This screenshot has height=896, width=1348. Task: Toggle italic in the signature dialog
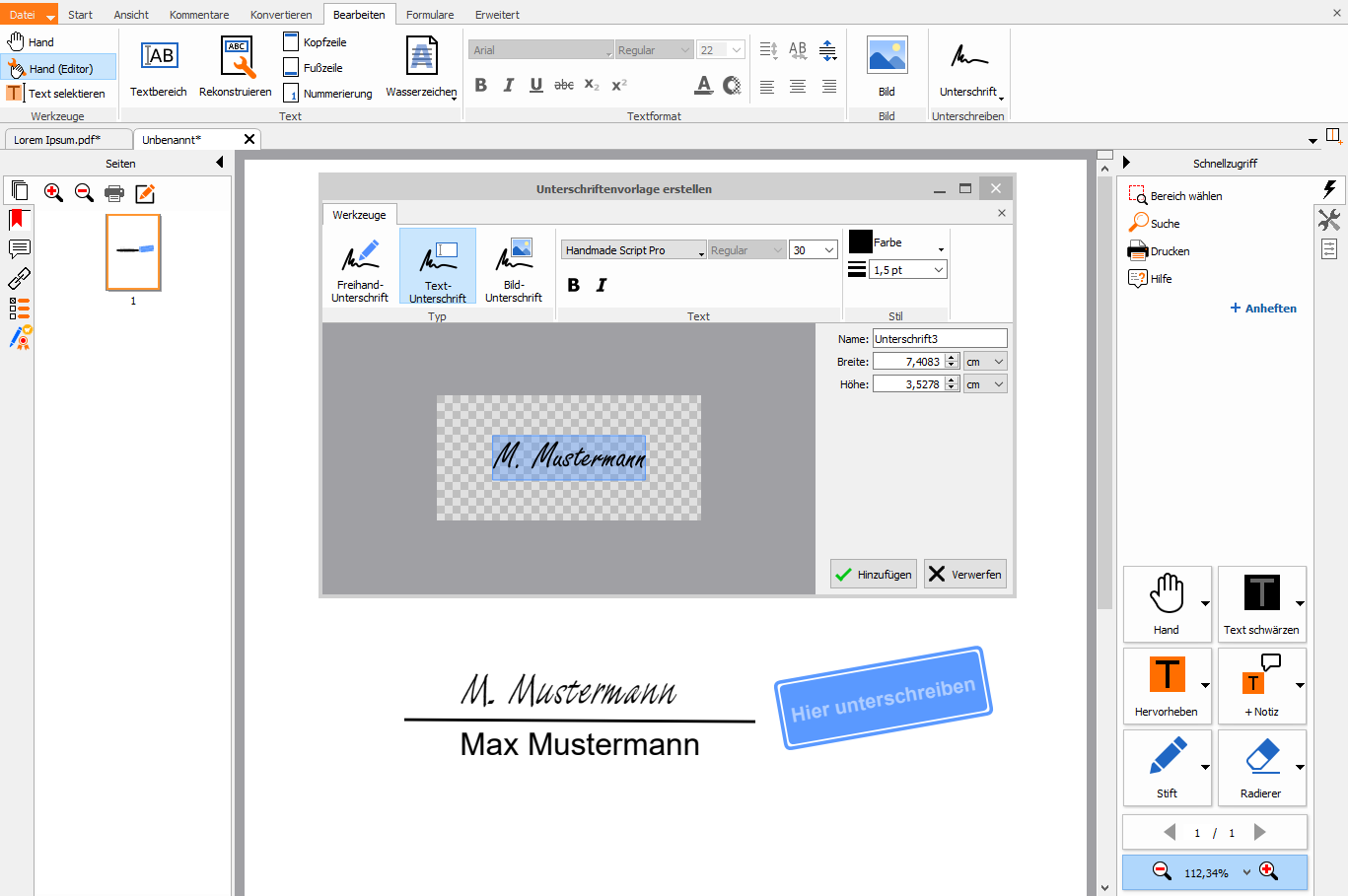[602, 285]
